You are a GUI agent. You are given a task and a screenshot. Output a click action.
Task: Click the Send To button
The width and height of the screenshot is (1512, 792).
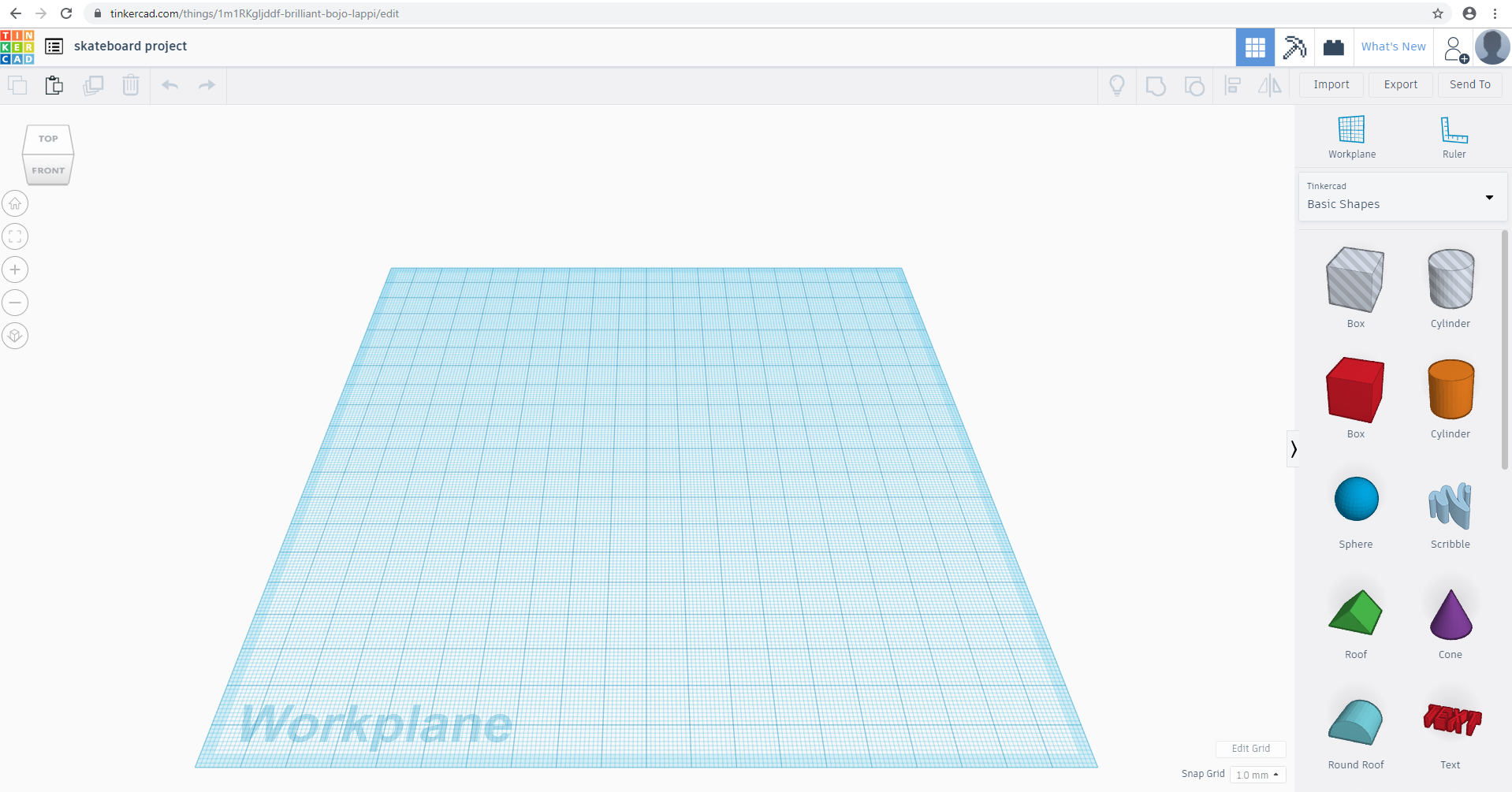(1469, 85)
